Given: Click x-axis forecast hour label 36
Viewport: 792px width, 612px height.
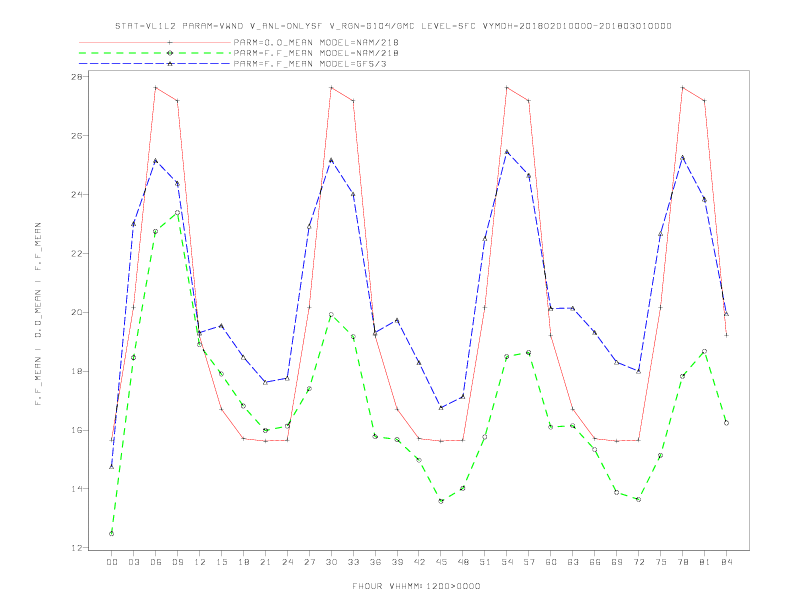Looking at the screenshot, I should 375,562.
